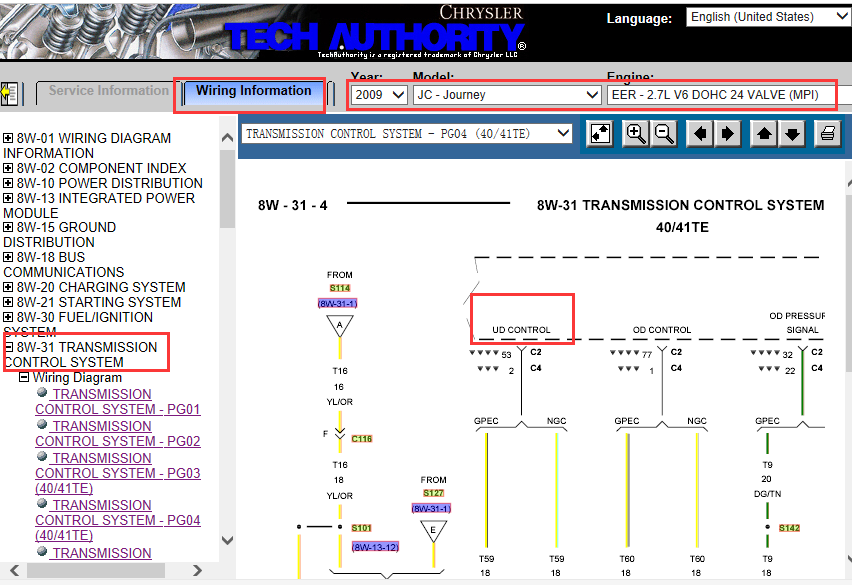Open Transmission Control System - PG02 link
Screen dimensions: 852x585
(118, 433)
